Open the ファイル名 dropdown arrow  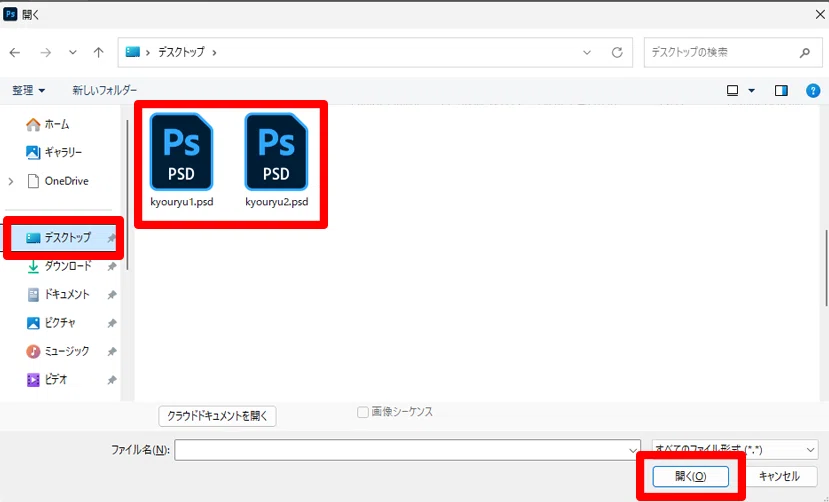coord(633,450)
